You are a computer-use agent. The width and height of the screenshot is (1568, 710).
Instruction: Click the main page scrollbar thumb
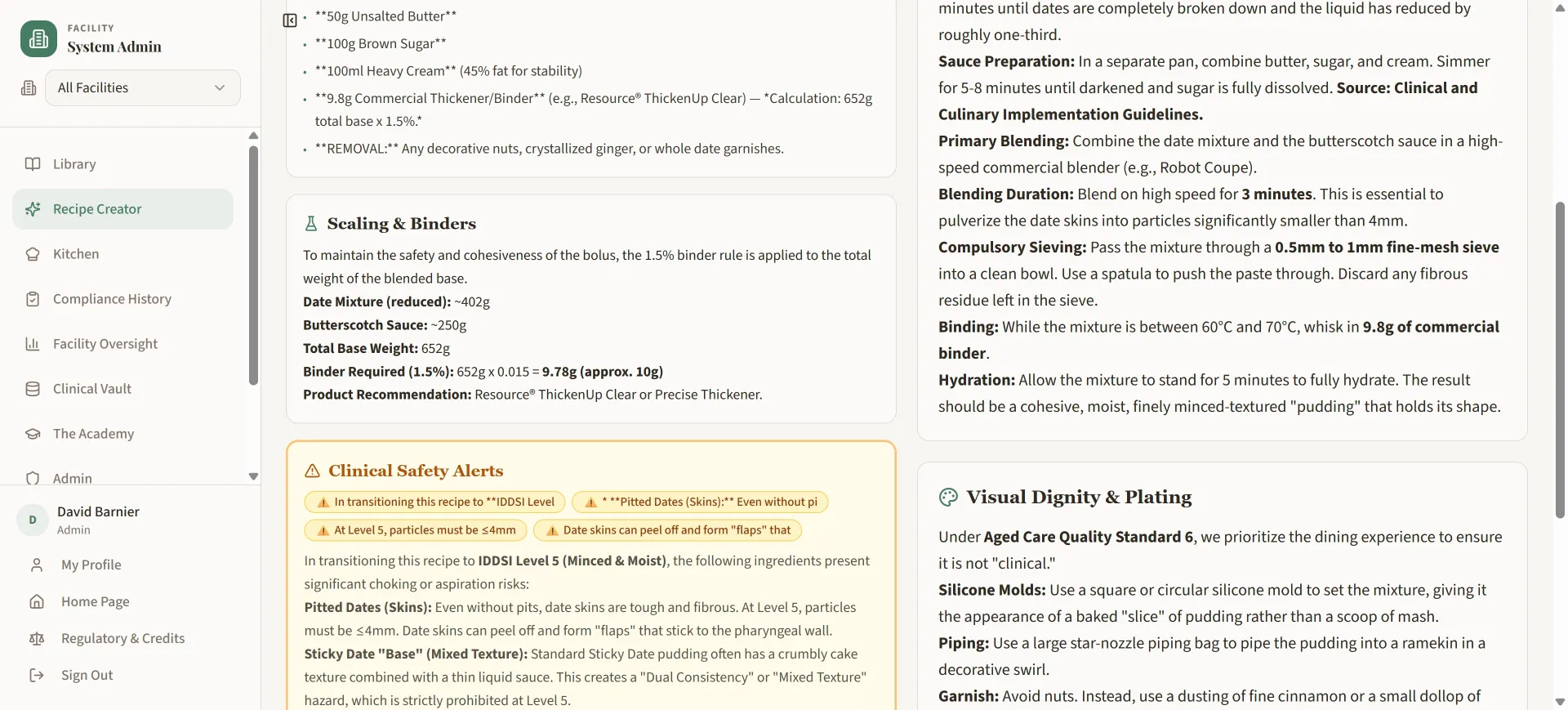click(x=1560, y=360)
